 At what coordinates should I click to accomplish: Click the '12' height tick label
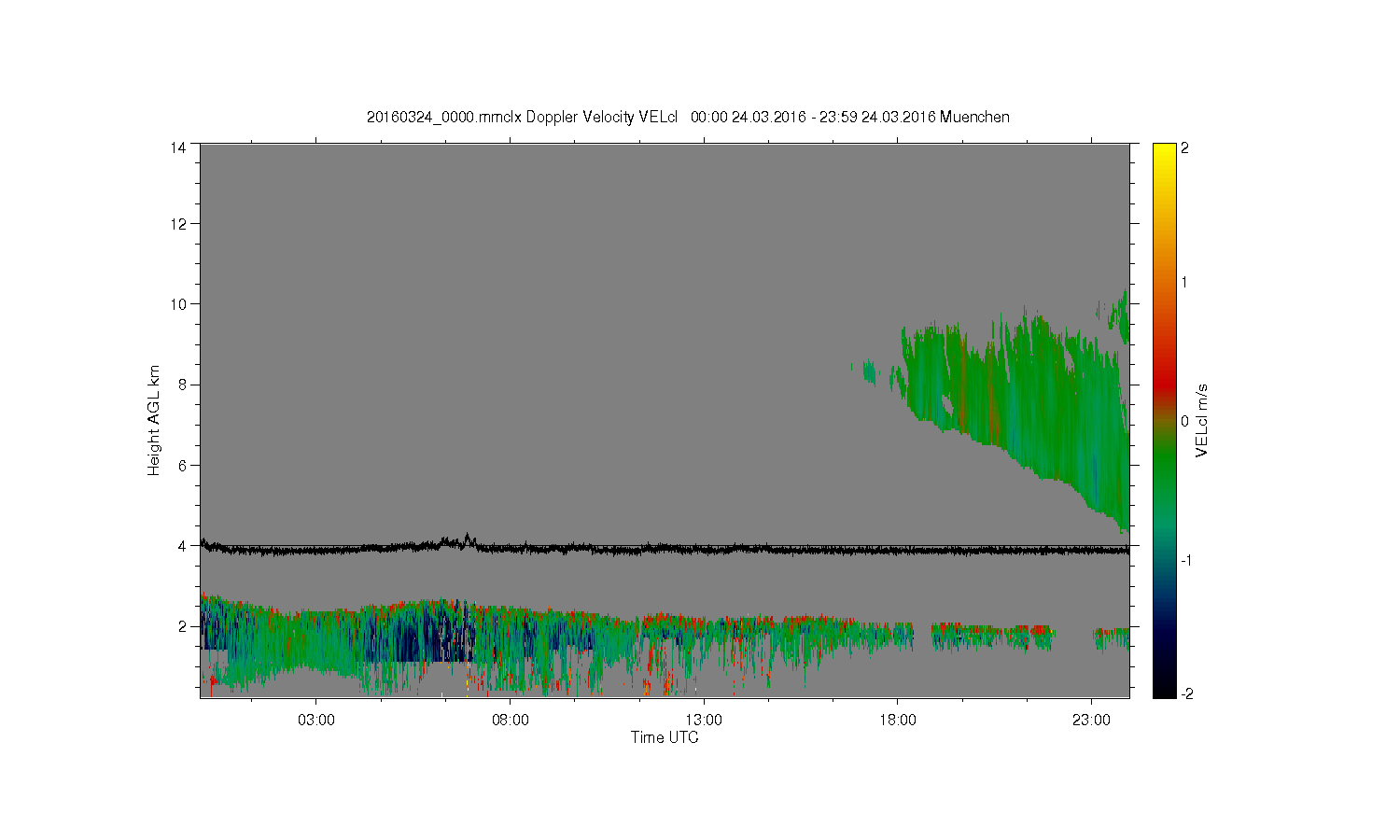tap(178, 224)
